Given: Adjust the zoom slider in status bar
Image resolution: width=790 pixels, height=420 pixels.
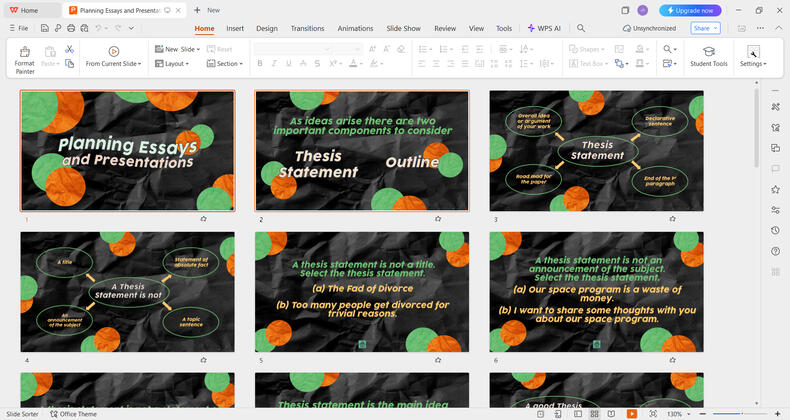Looking at the screenshot, I should click(x=741, y=414).
